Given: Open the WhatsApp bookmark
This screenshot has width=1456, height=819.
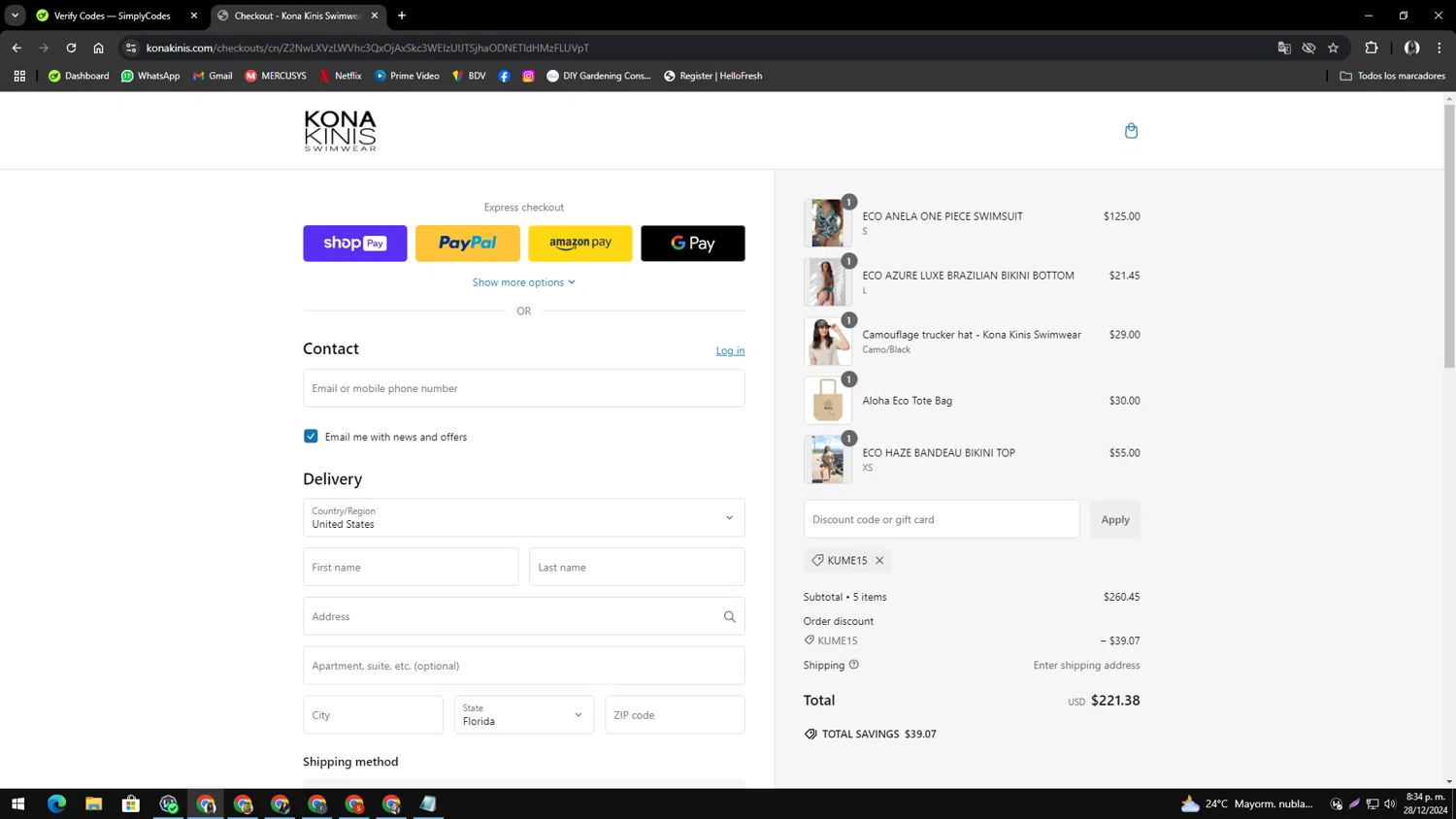Looking at the screenshot, I should click(x=150, y=76).
